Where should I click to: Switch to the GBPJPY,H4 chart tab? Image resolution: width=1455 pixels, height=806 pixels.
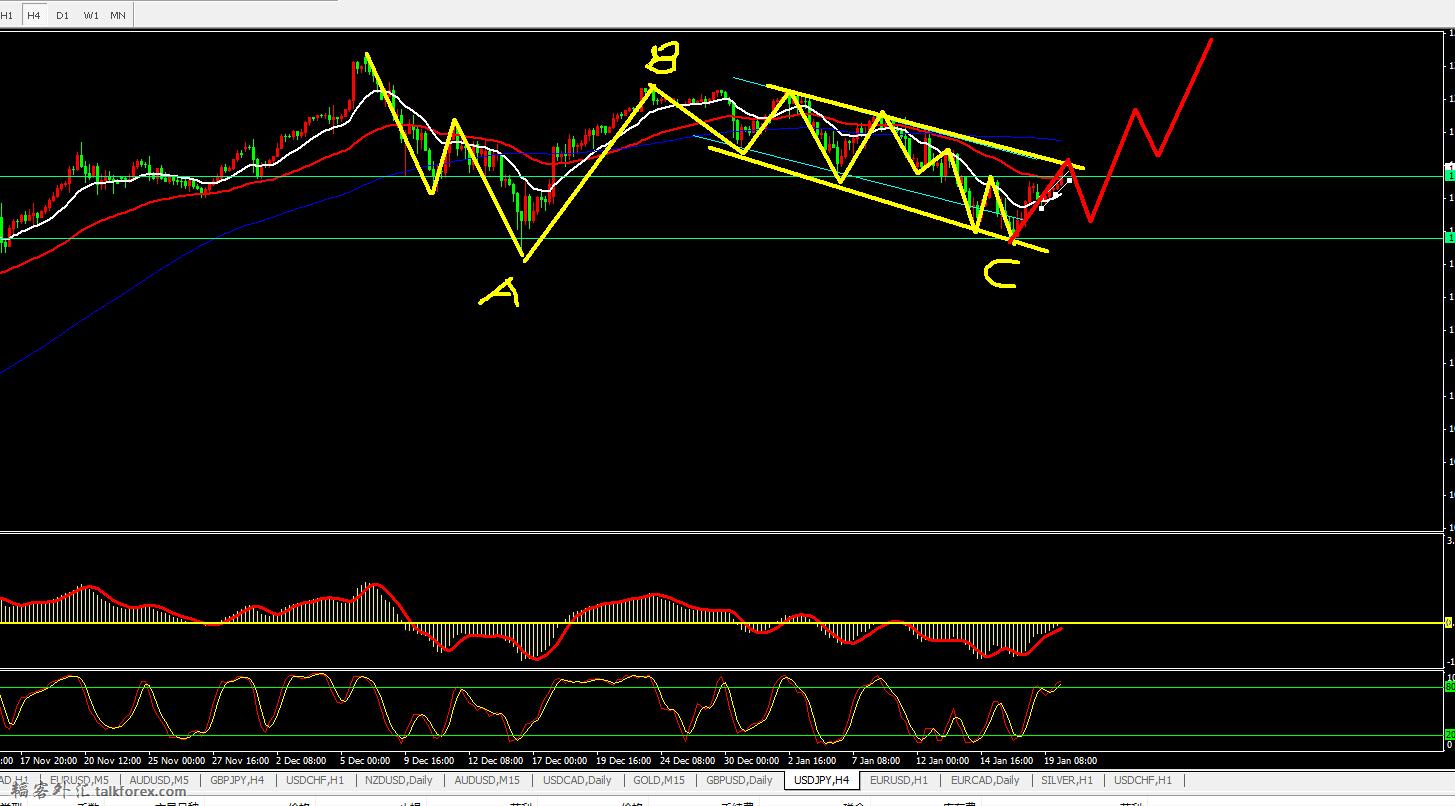(x=237, y=780)
